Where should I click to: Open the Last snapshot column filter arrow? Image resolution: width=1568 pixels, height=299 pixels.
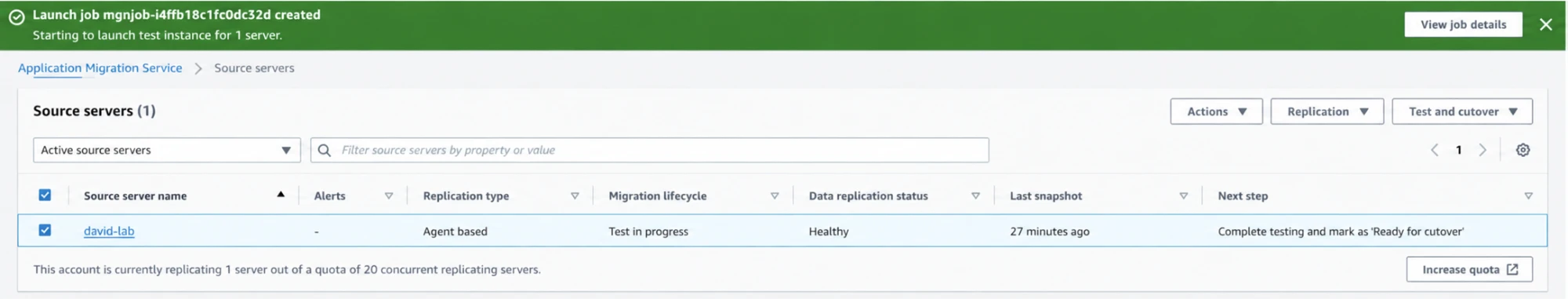pos(1184,196)
